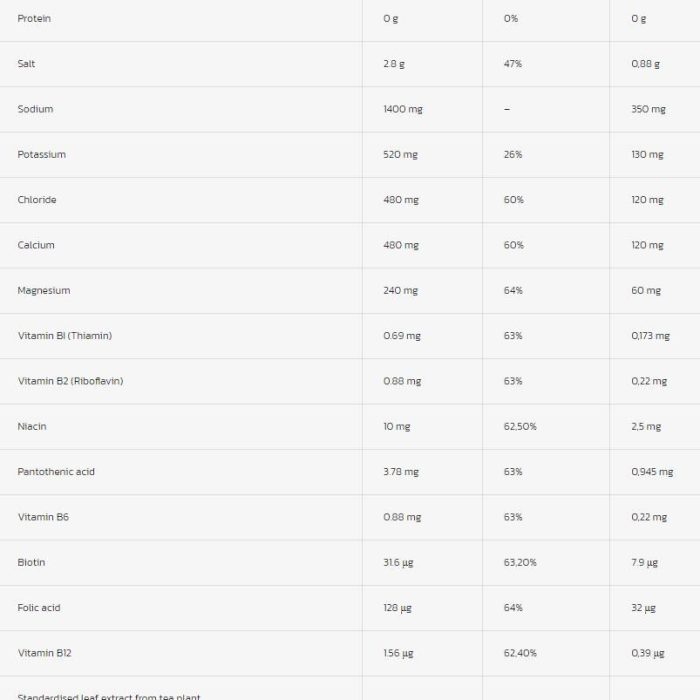Select the Vitamin B12 1.56 µg value
This screenshot has width=700, height=700.
tap(398, 653)
